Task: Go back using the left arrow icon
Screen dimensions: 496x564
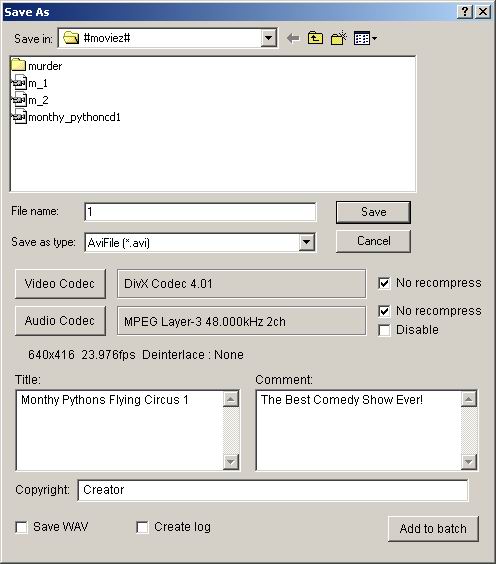Action: click(293, 38)
